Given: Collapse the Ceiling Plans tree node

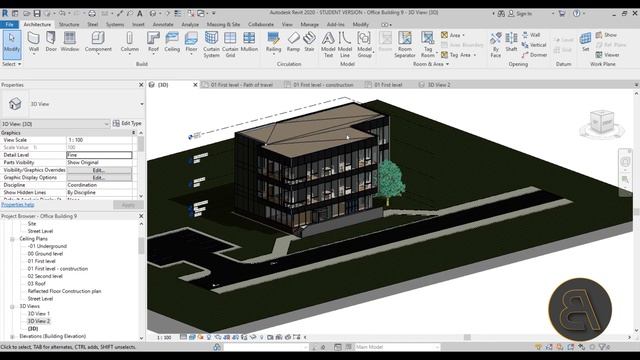Looking at the screenshot, I should (x=12, y=239).
